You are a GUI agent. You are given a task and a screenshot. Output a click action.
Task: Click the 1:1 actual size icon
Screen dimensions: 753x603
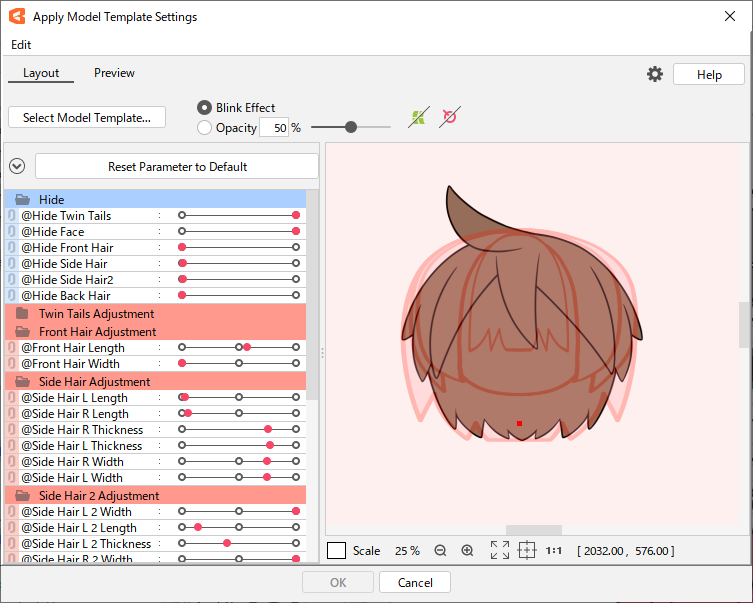[x=553, y=551]
